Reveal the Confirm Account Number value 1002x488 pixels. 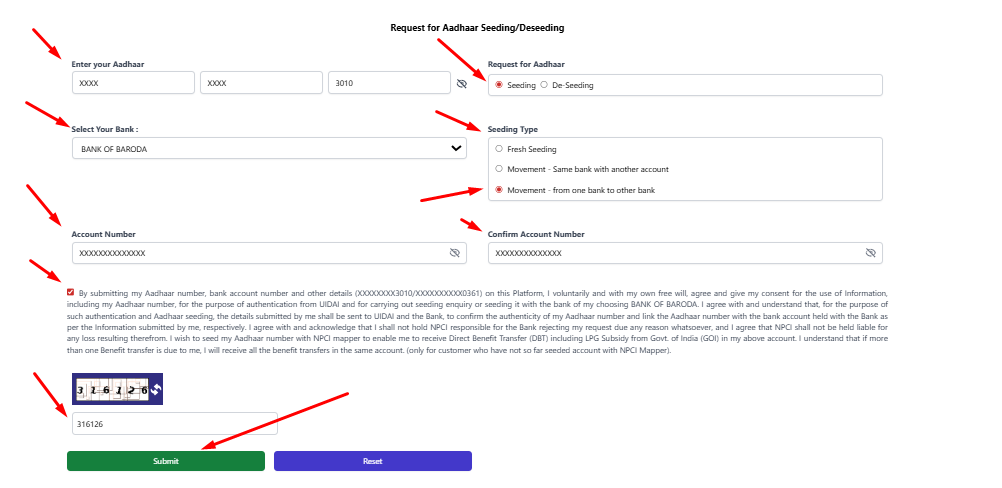pyautogui.click(x=870, y=253)
